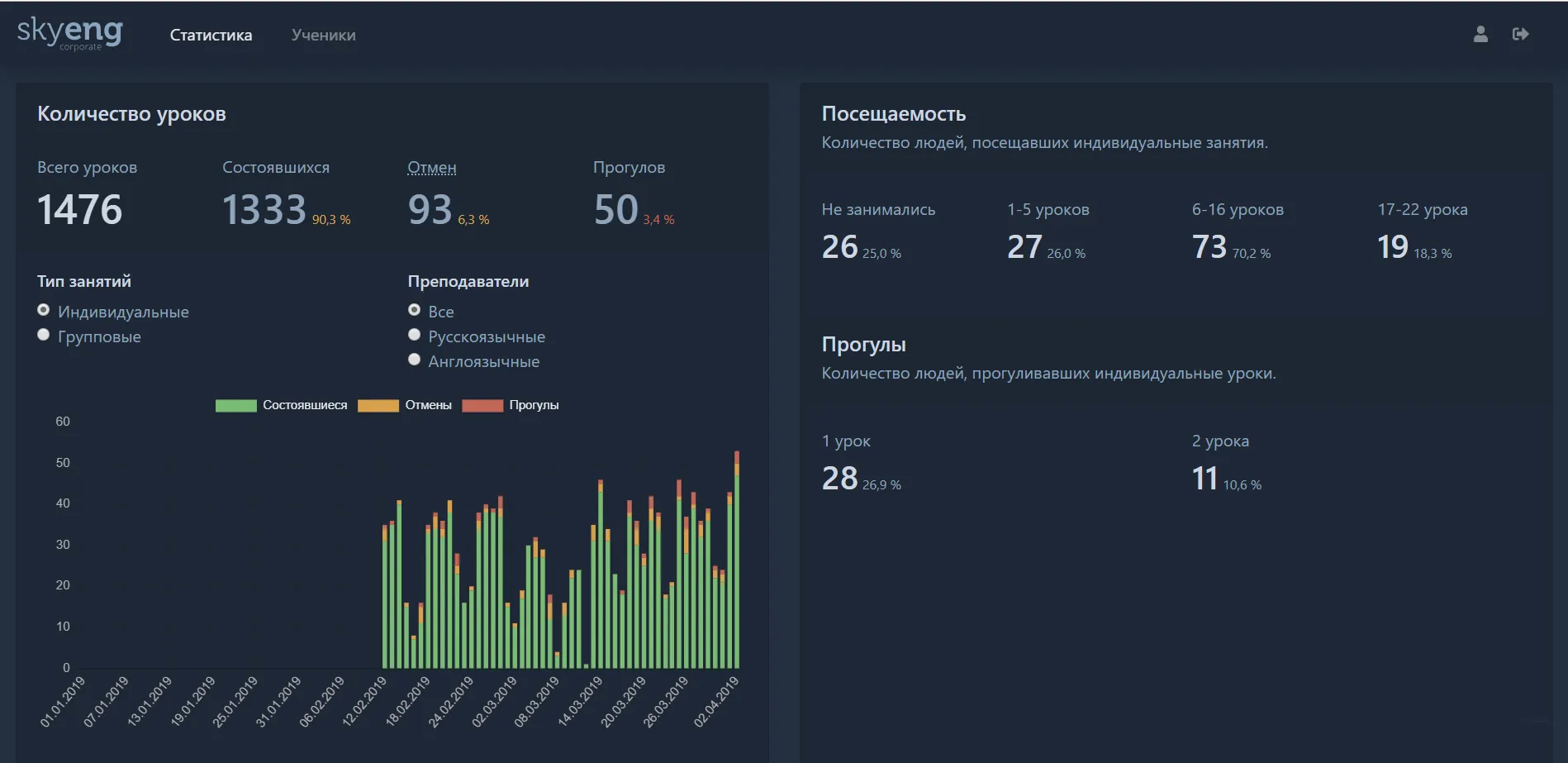Click the 12.02.2019 axis date label
The image size is (1568, 763).
click(x=364, y=702)
